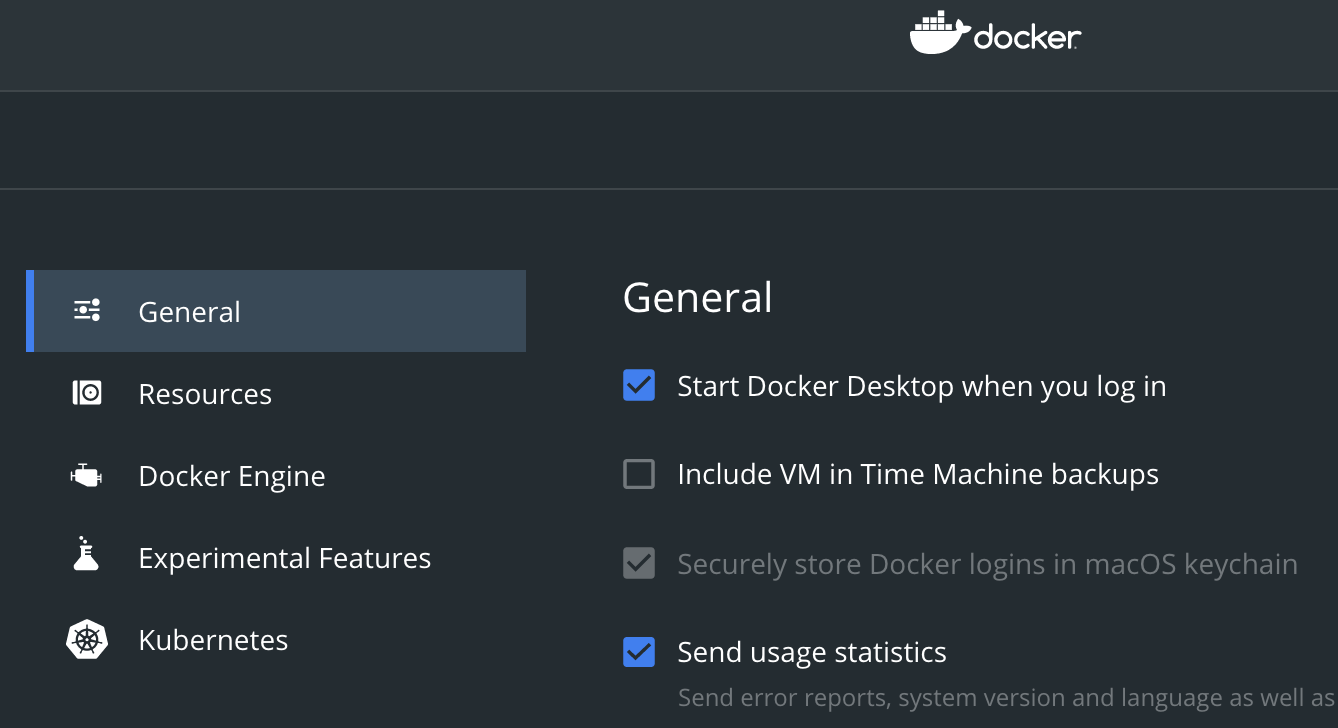Screen dimensions: 1338x728
Task: Disable Send usage statistics checkbox
Action: (639, 652)
